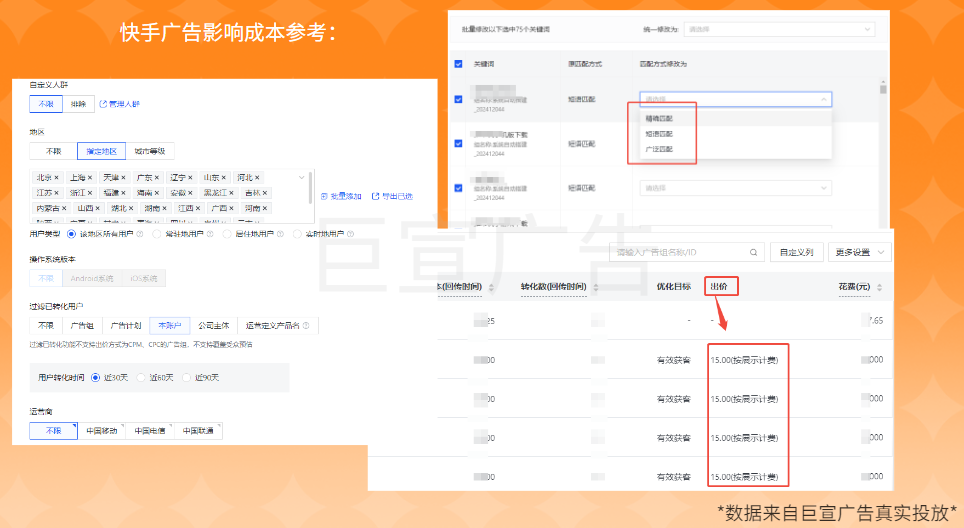Image resolution: width=964 pixels, height=528 pixels.
Task: Click the 自定义列 button
Action: (x=796, y=253)
